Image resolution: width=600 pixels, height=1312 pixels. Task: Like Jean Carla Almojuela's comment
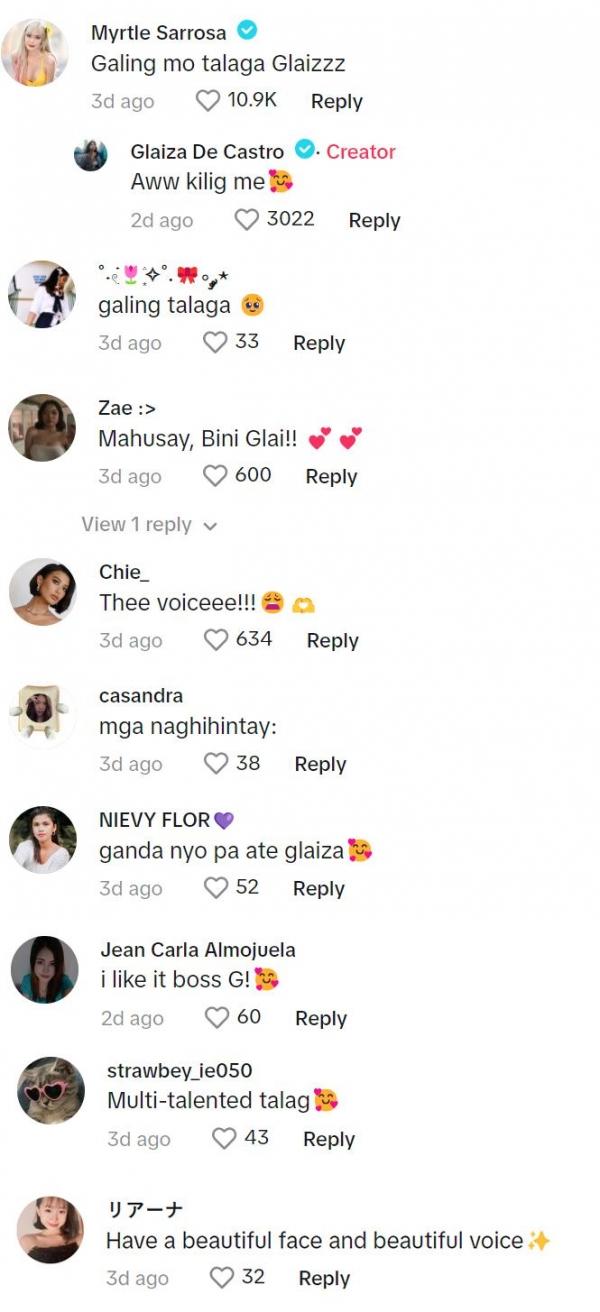tap(216, 1018)
